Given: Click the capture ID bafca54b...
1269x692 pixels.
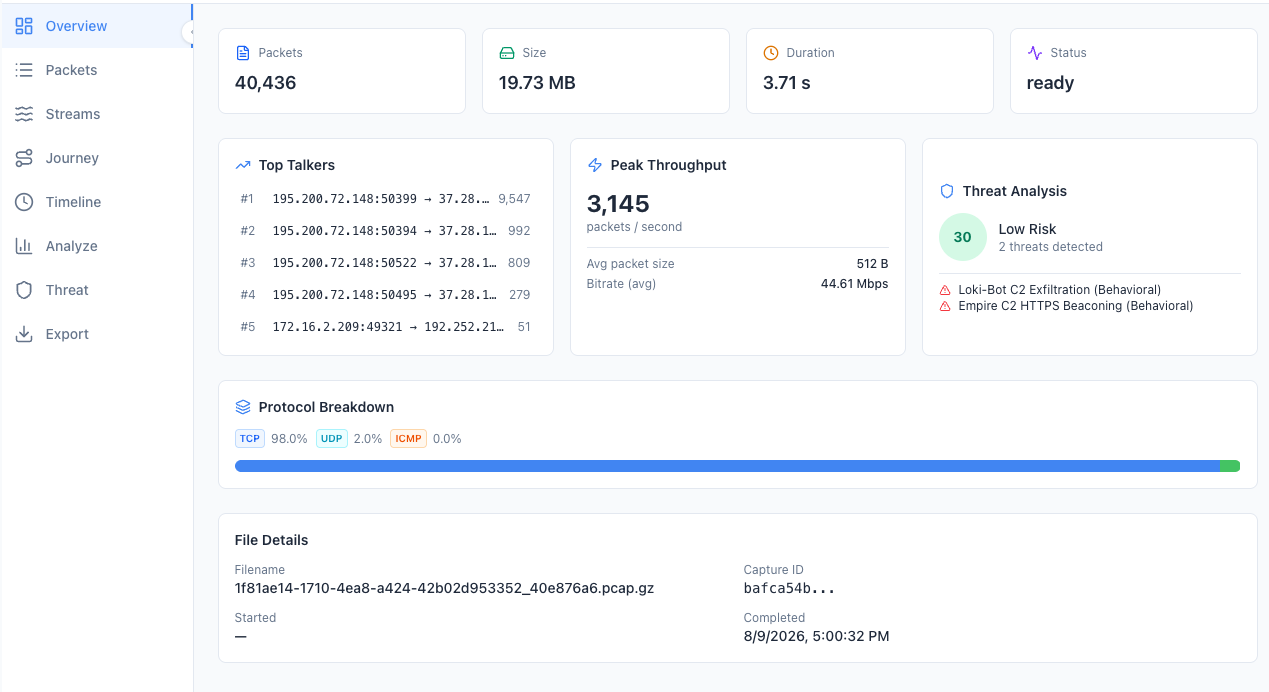Looking at the screenshot, I should click(x=789, y=588).
